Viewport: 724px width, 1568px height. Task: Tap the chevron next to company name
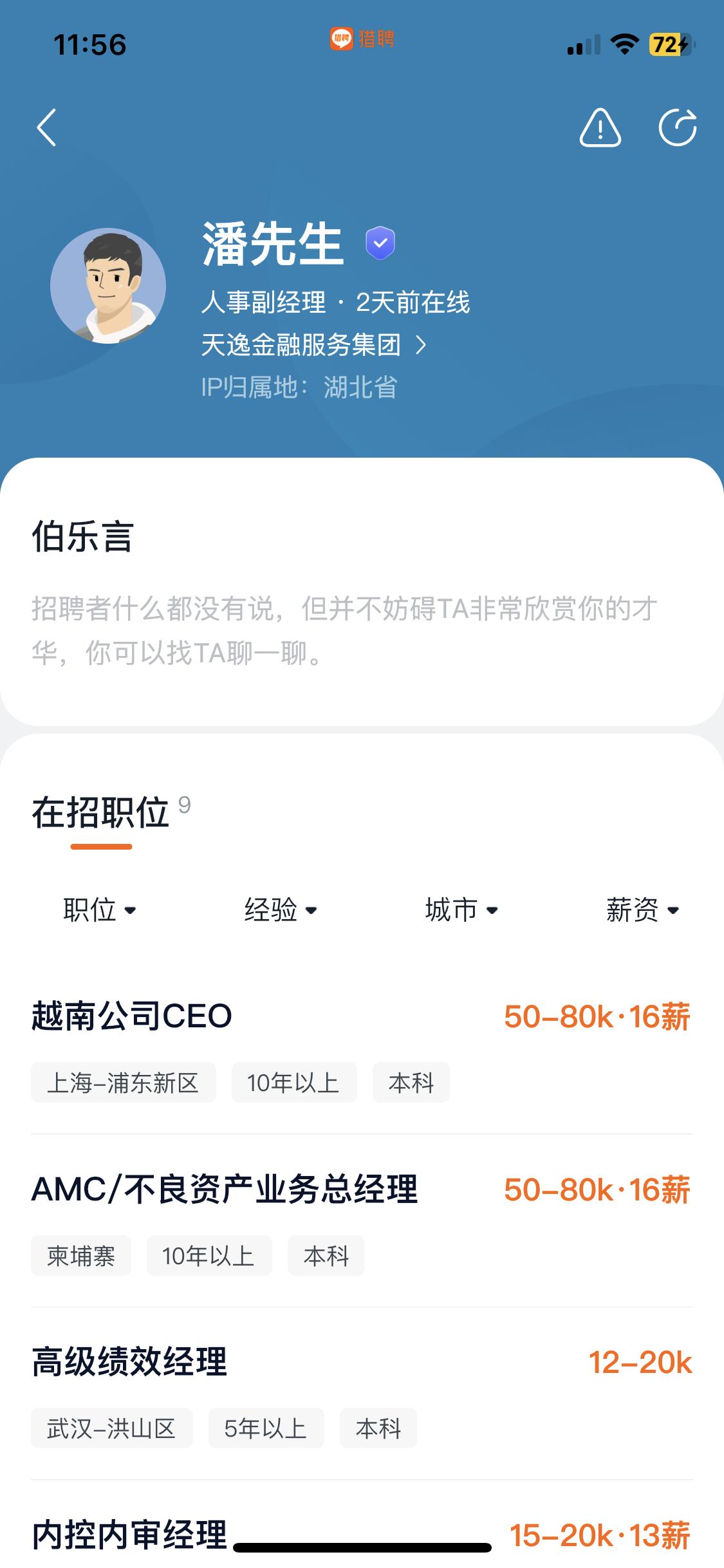[422, 346]
